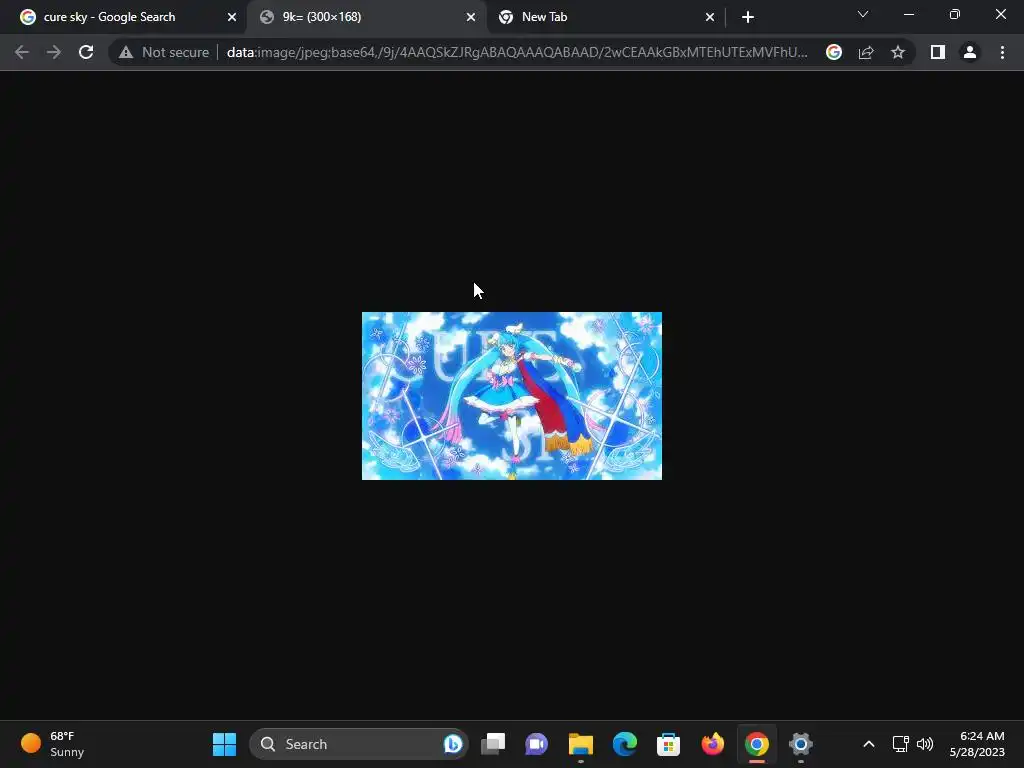The width and height of the screenshot is (1024, 768).
Task: Close the 9k= (300×168) tab
Action: point(471,18)
